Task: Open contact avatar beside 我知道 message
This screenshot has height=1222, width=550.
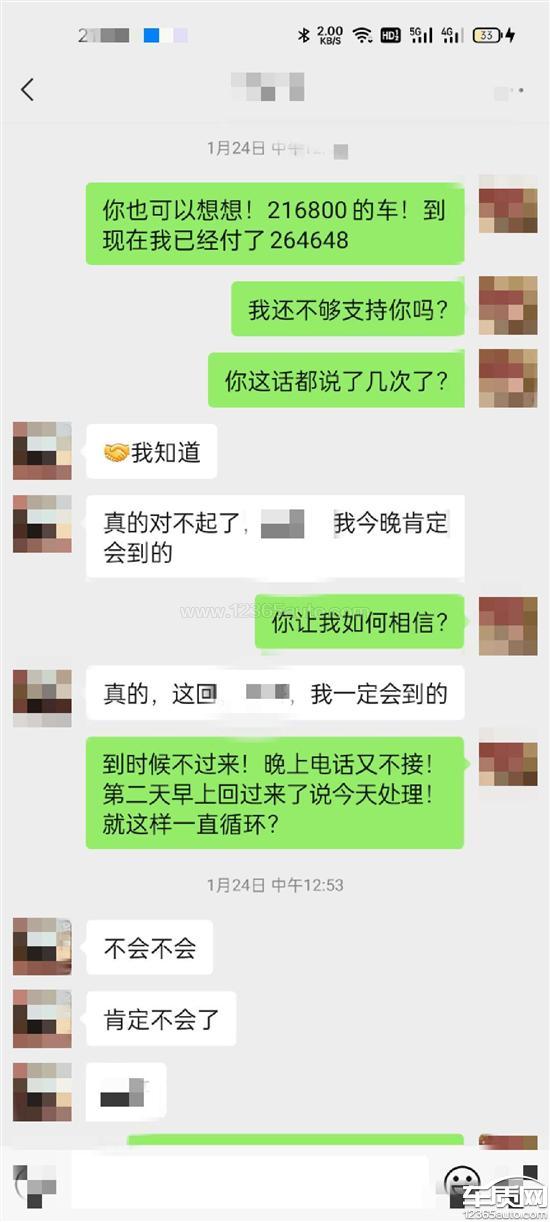Action: [42, 451]
